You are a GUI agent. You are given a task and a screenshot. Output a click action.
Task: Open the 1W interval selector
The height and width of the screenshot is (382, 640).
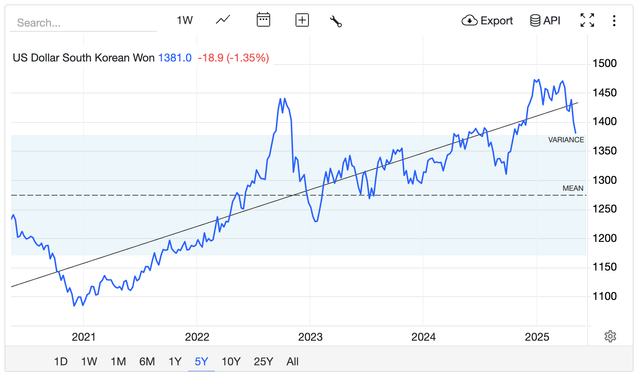pyautogui.click(x=184, y=20)
